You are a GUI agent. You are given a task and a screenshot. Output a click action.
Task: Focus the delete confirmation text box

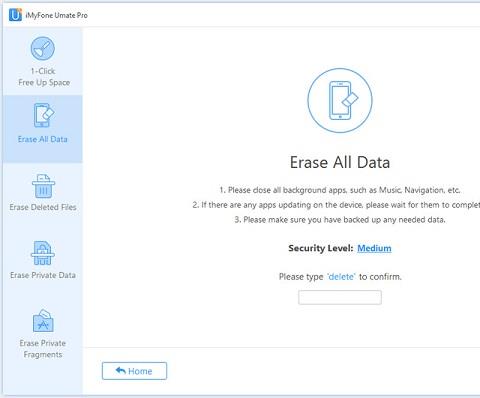340,297
